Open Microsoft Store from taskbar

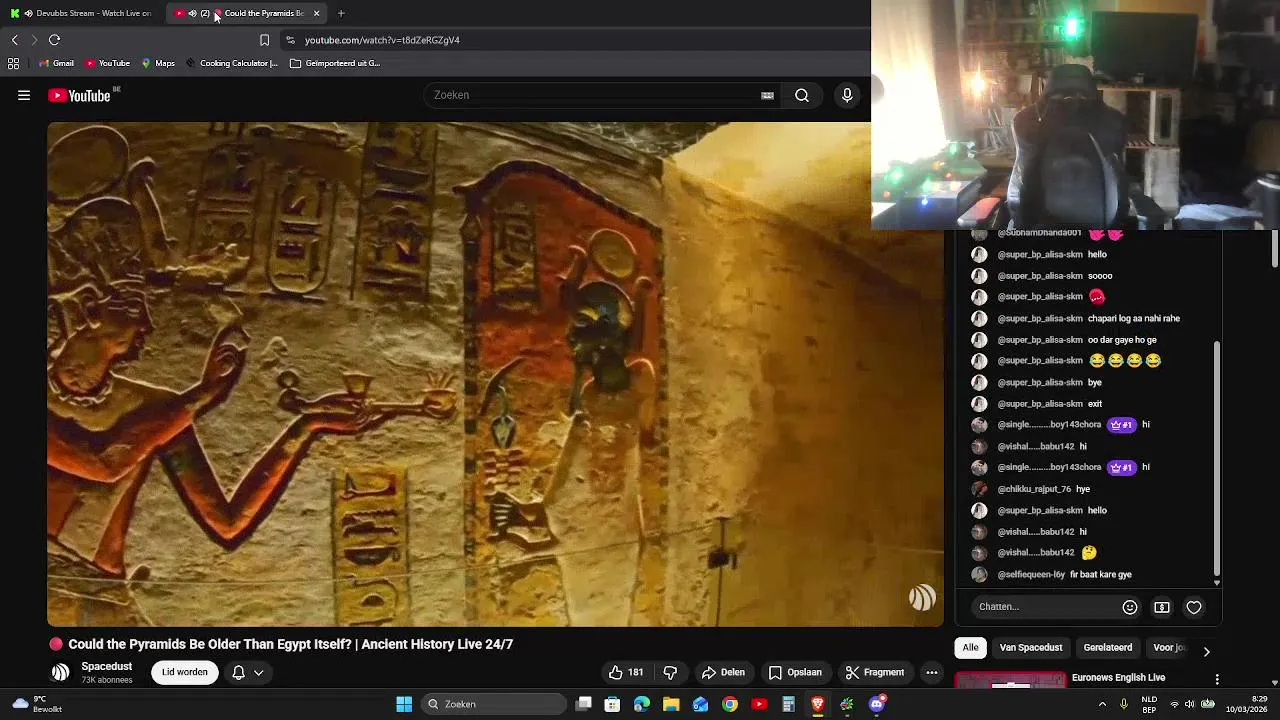point(612,704)
